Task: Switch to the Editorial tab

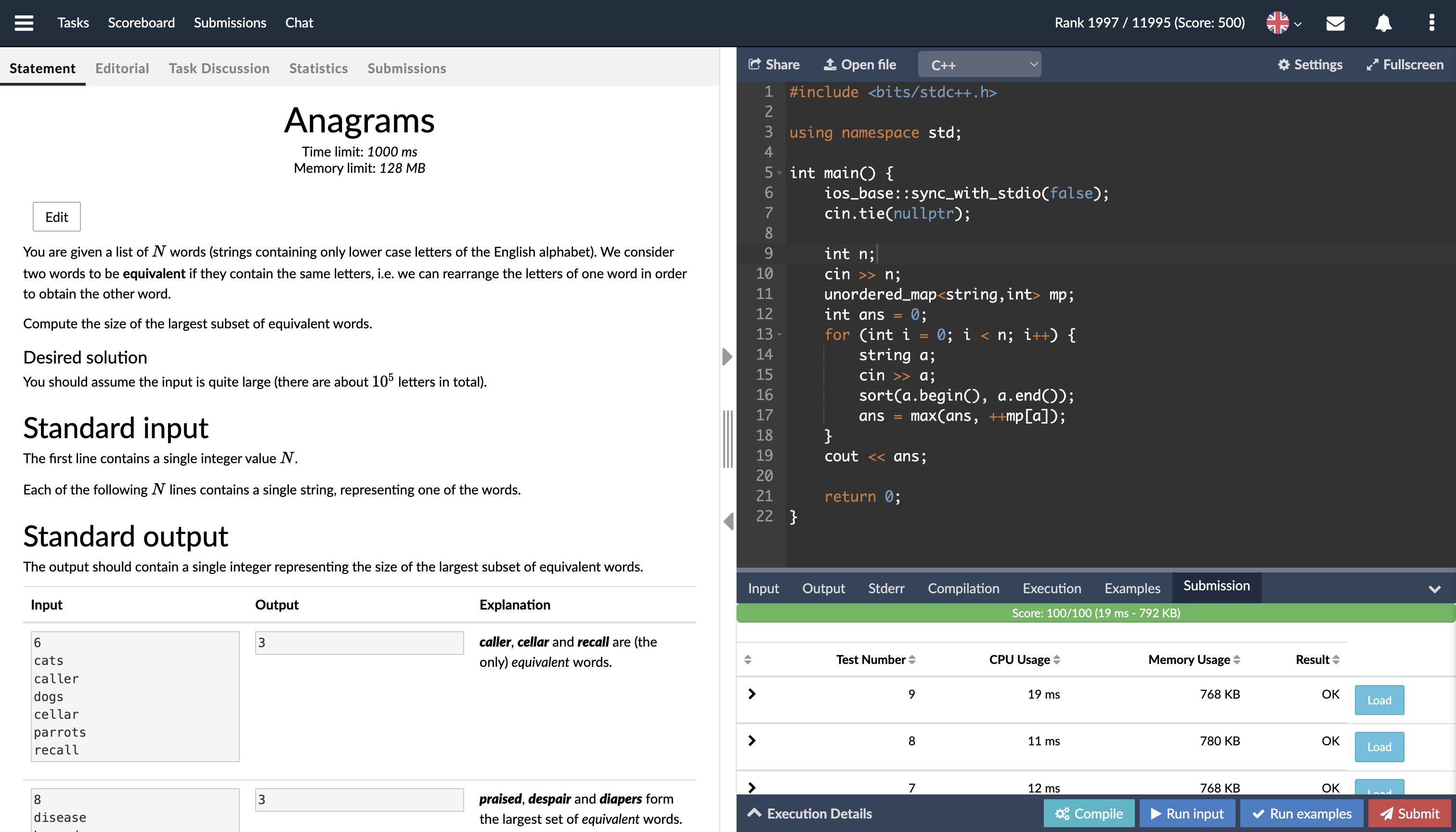Action: tap(122, 68)
